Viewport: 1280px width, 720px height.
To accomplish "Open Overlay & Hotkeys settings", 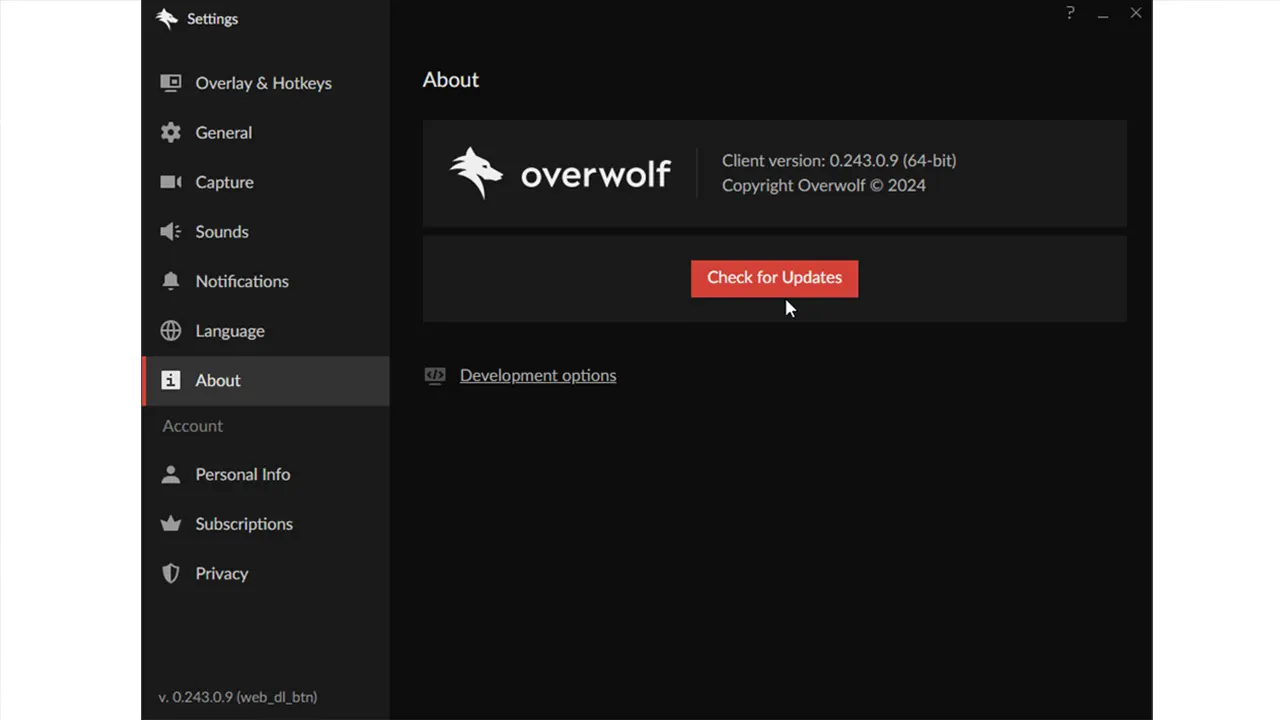I will pos(265,83).
